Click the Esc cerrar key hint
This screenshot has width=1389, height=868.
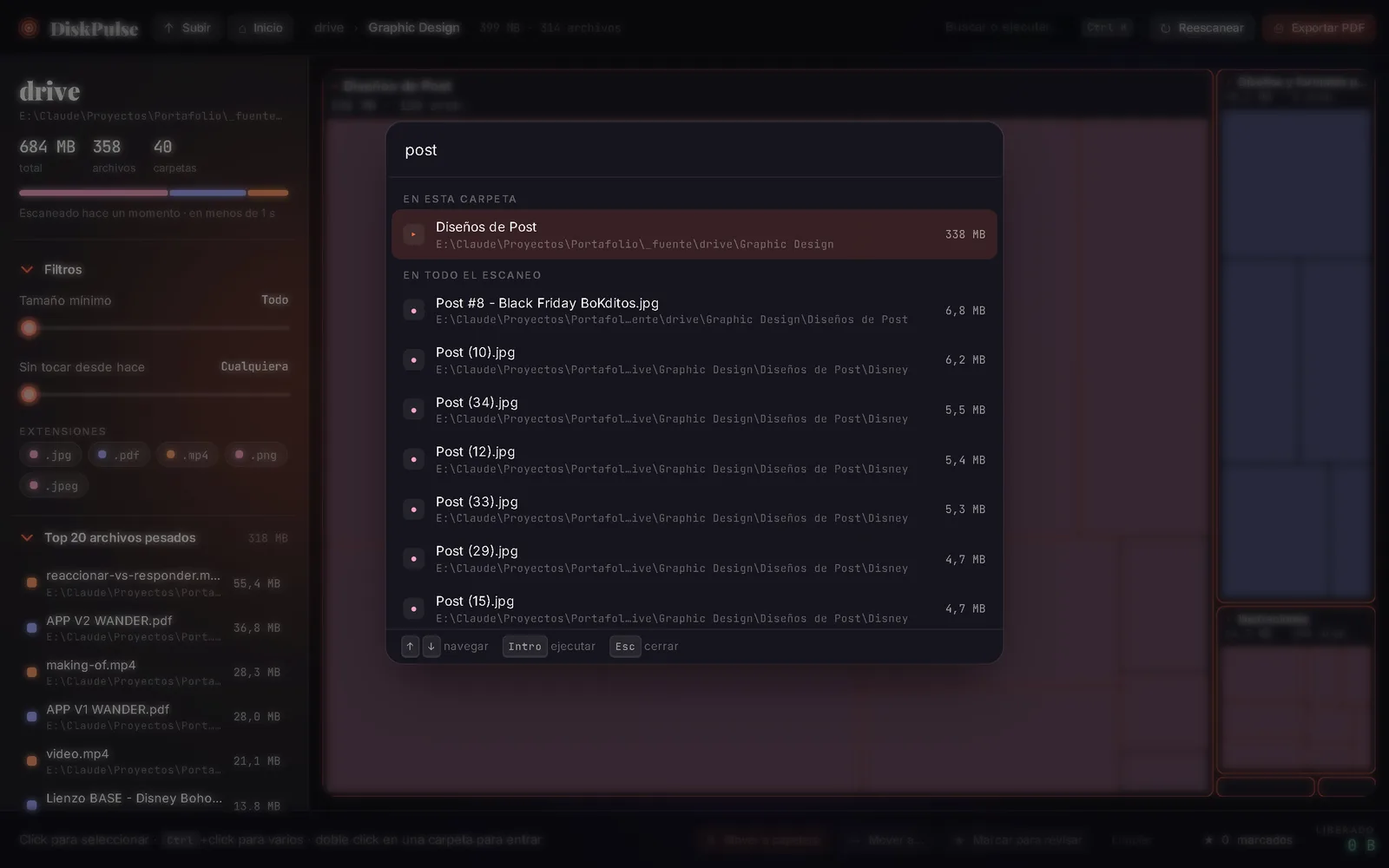[625, 647]
